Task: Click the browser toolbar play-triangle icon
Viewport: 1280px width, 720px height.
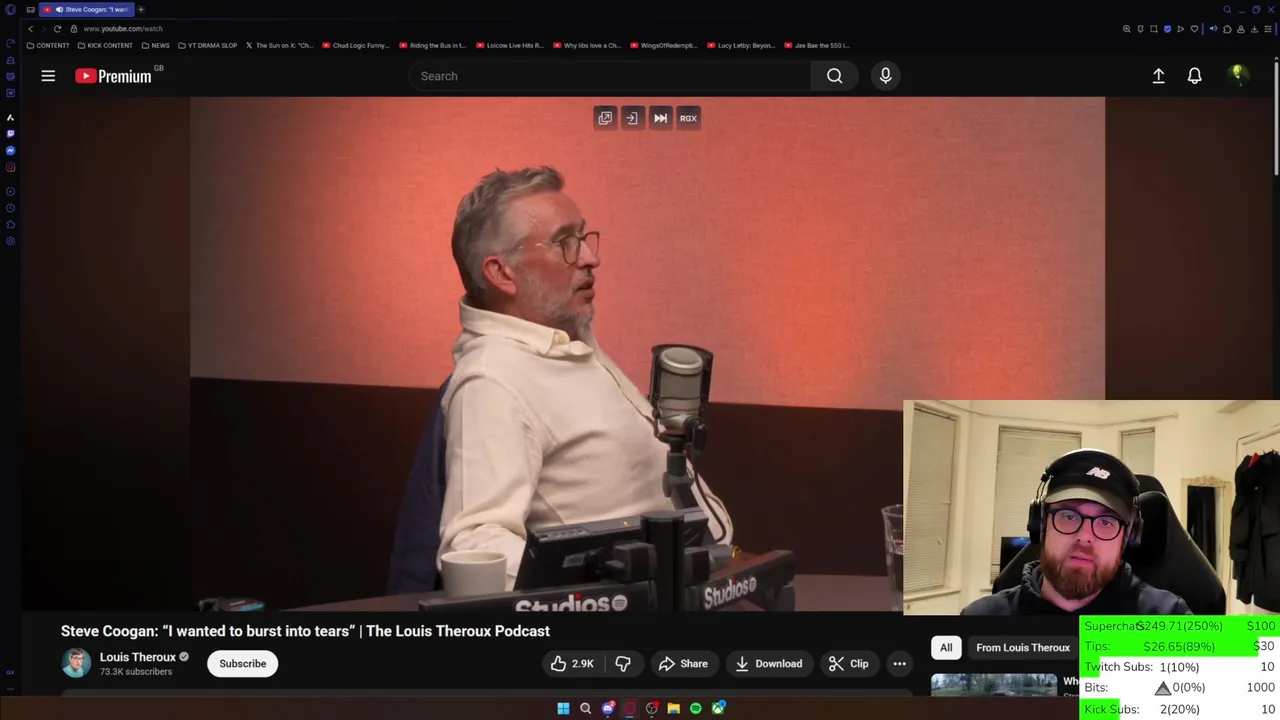Action: pos(1180,29)
